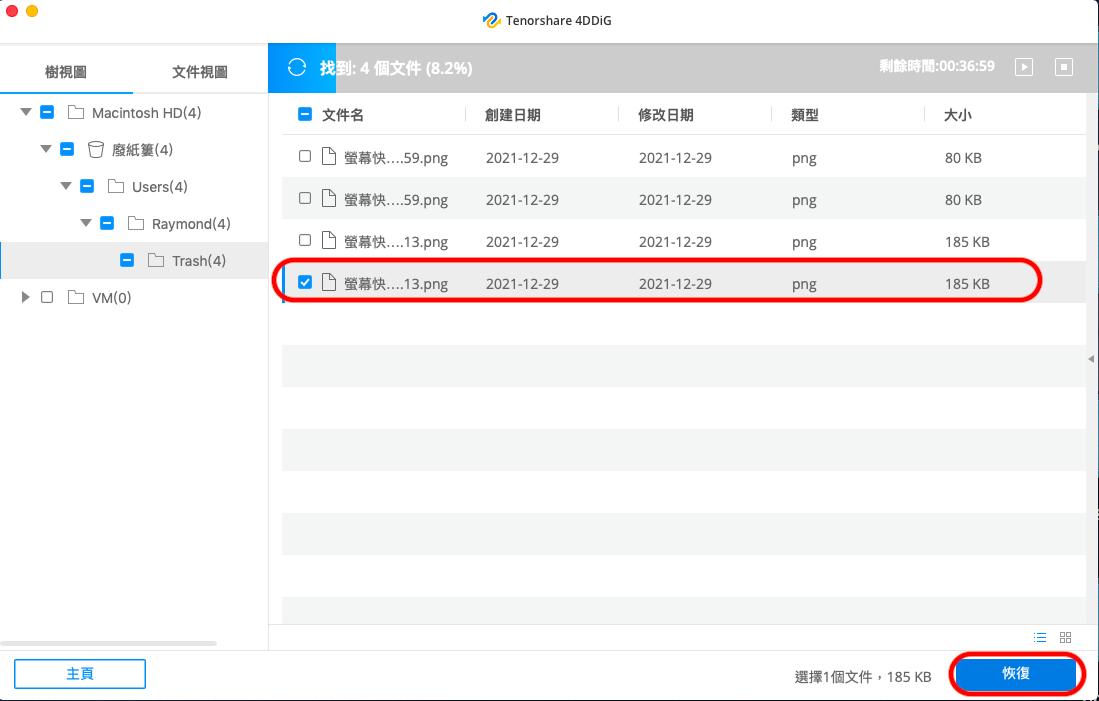Switch to list view icon

click(1040, 637)
